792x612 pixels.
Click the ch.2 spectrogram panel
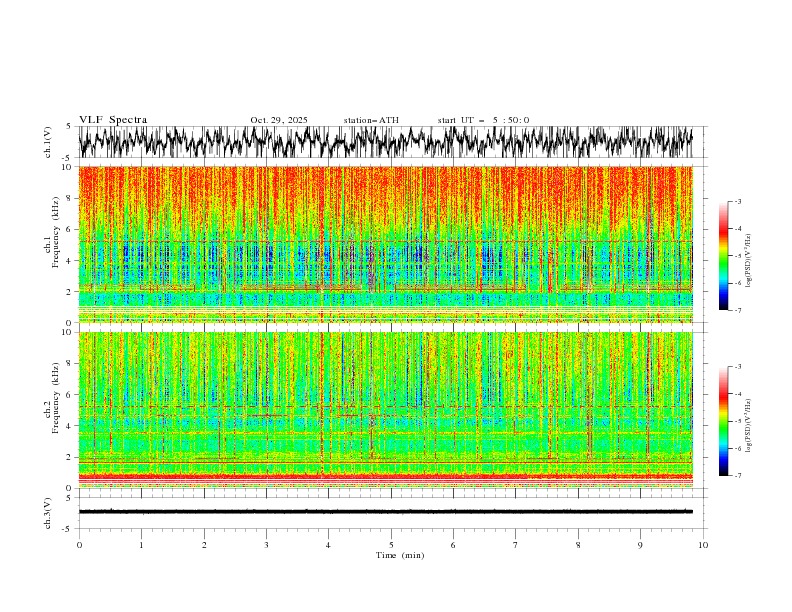pos(385,410)
